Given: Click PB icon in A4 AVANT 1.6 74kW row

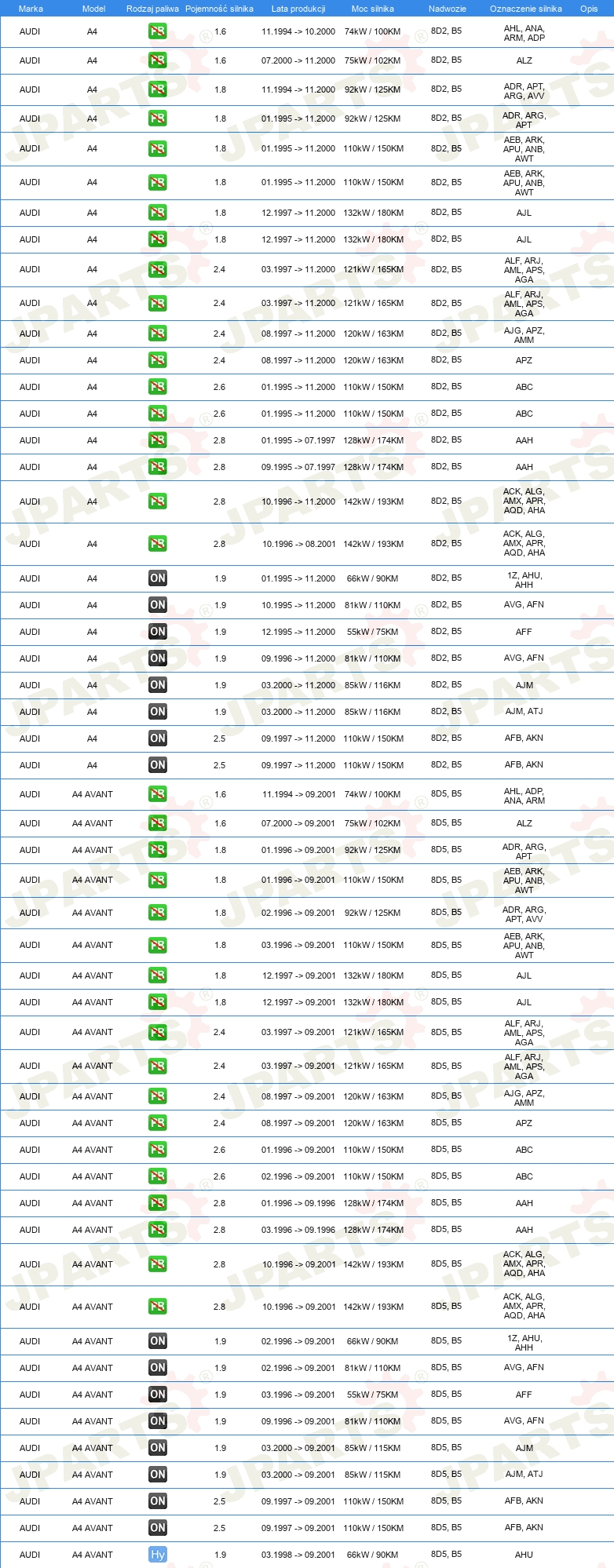Looking at the screenshot, I should 157,794.
